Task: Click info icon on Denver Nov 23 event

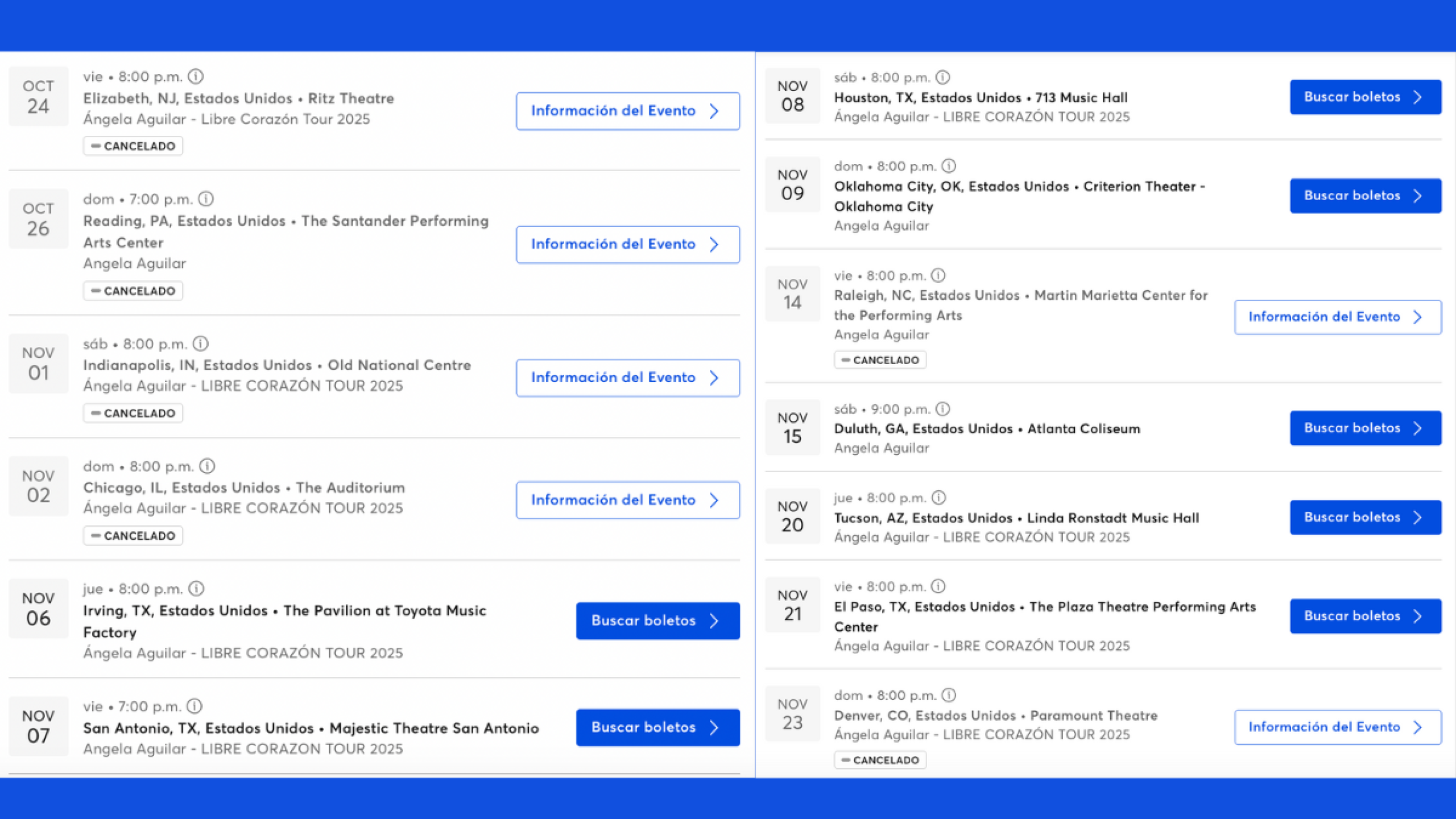Action: click(x=949, y=695)
